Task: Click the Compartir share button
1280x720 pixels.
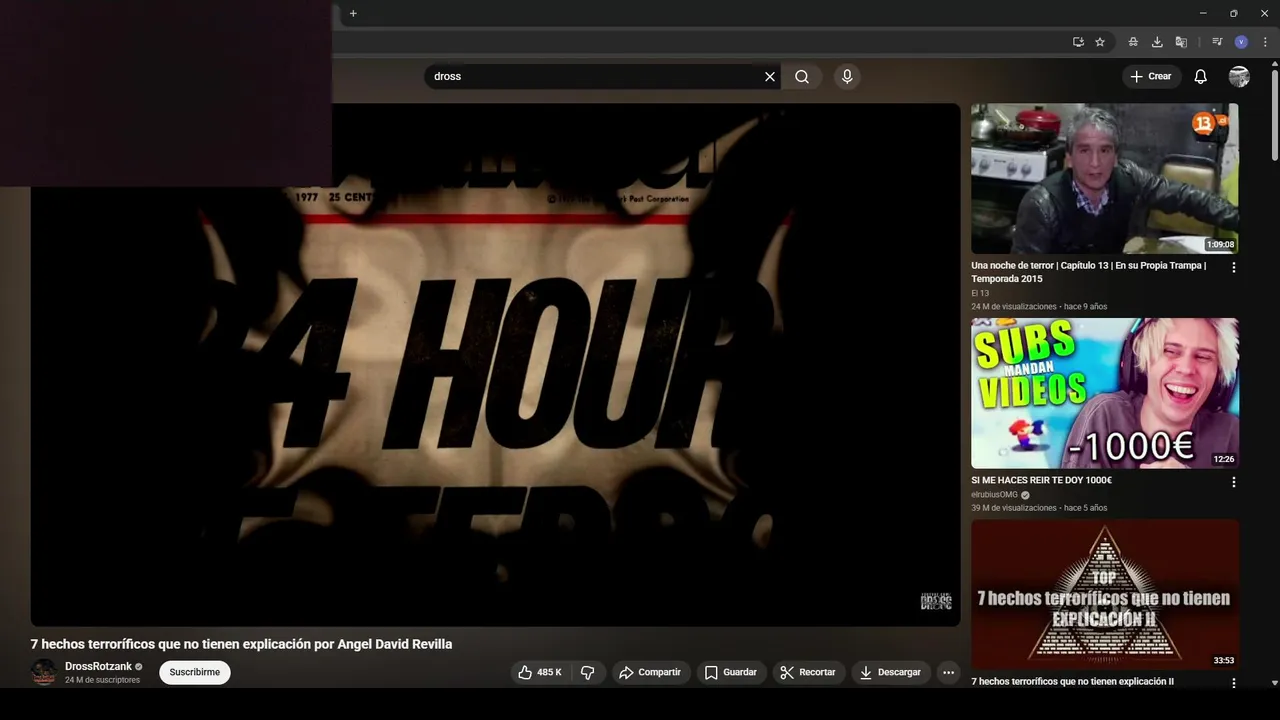Action: click(650, 673)
